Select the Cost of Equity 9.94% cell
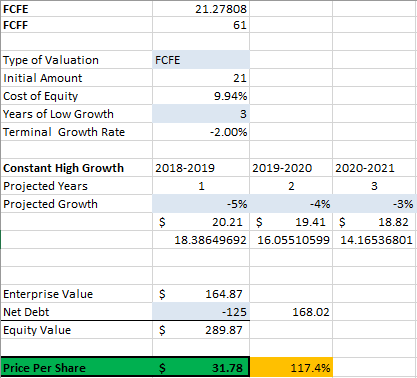Image resolution: width=417 pixels, height=378 pixels. pyautogui.click(x=201, y=96)
